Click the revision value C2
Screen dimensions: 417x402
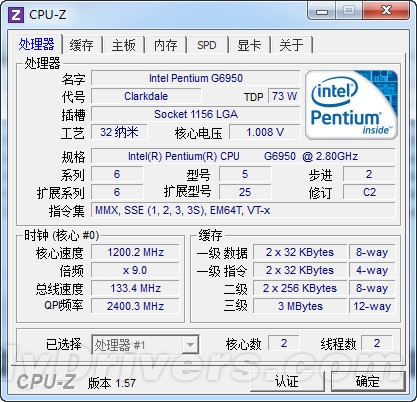[x=369, y=192]
